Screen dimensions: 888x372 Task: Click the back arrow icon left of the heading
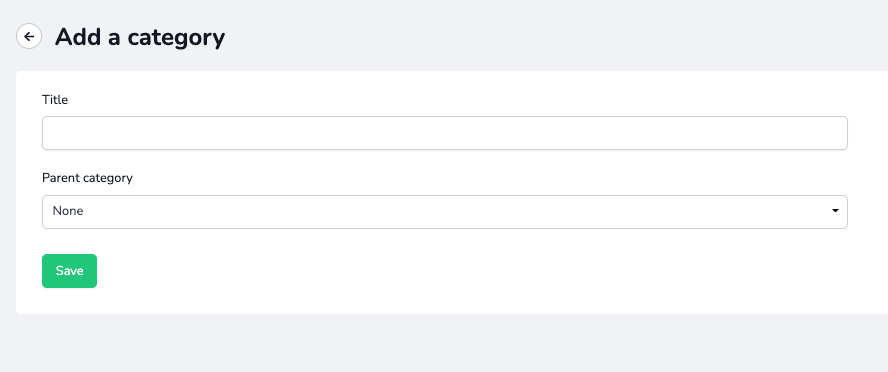click(29, 36)
